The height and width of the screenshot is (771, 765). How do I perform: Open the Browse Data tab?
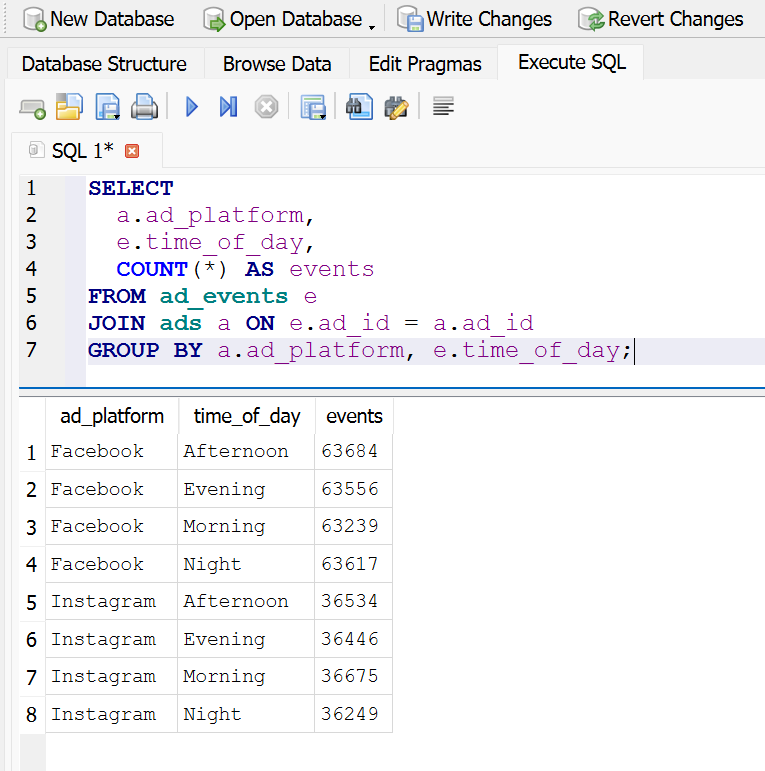277,64
